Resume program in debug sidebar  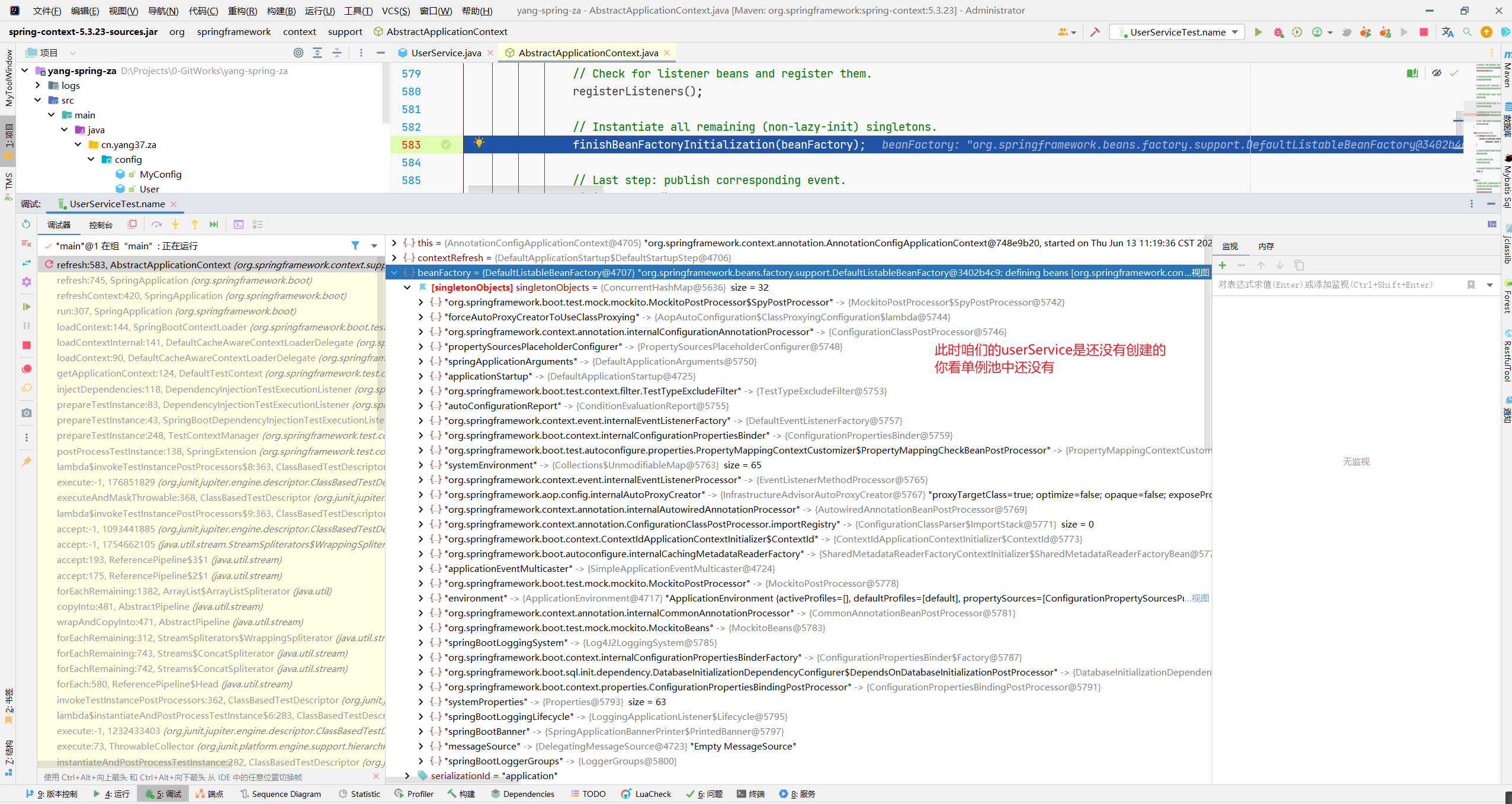[x=26, y=306]
